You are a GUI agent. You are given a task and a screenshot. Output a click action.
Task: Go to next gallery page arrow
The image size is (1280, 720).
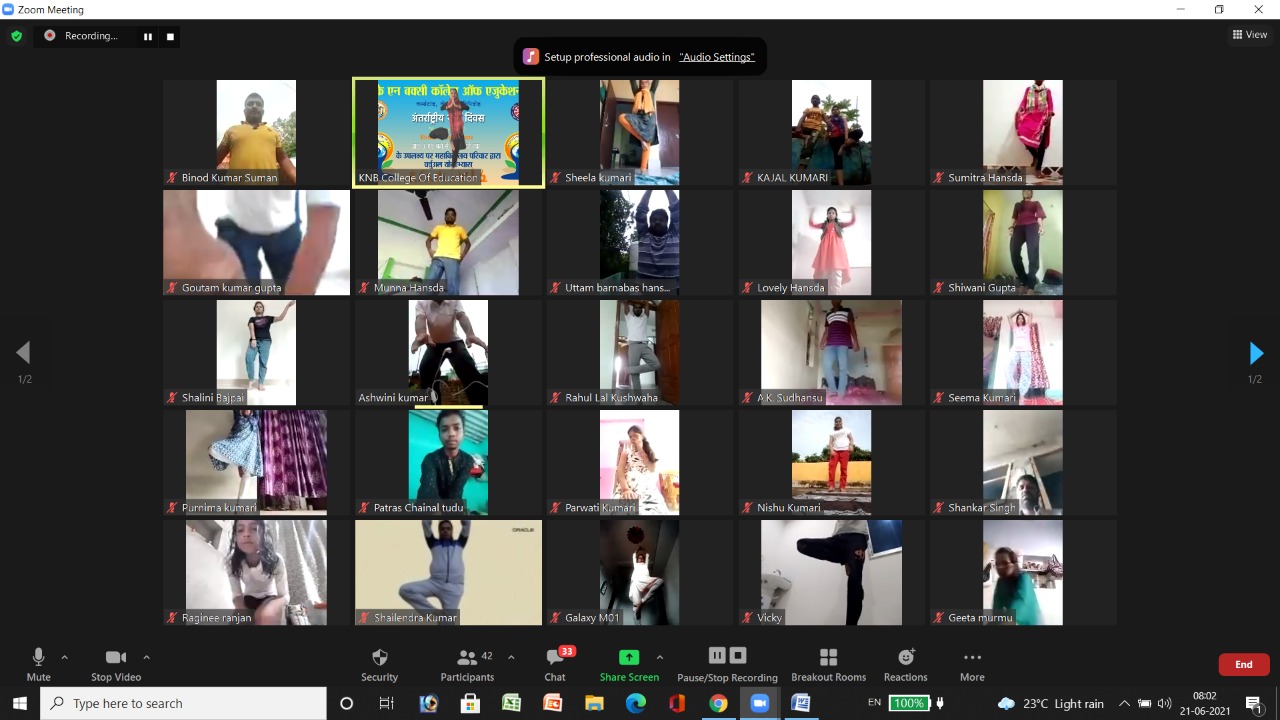(x=1256, y=353)
